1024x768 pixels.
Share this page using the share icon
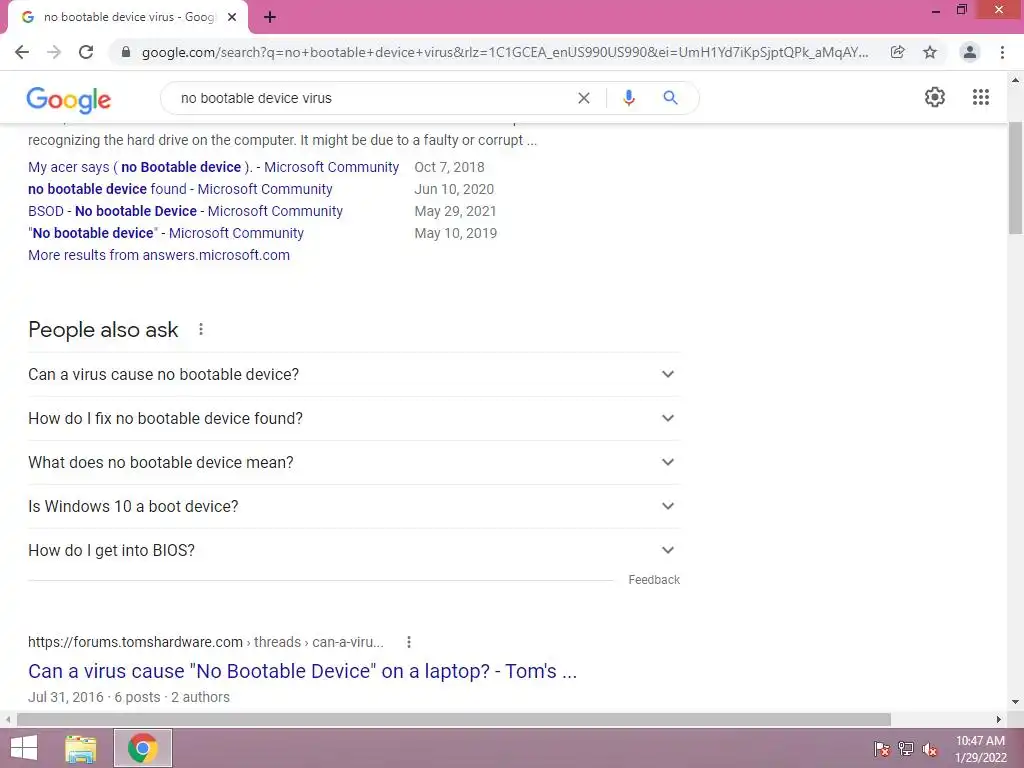898,52
